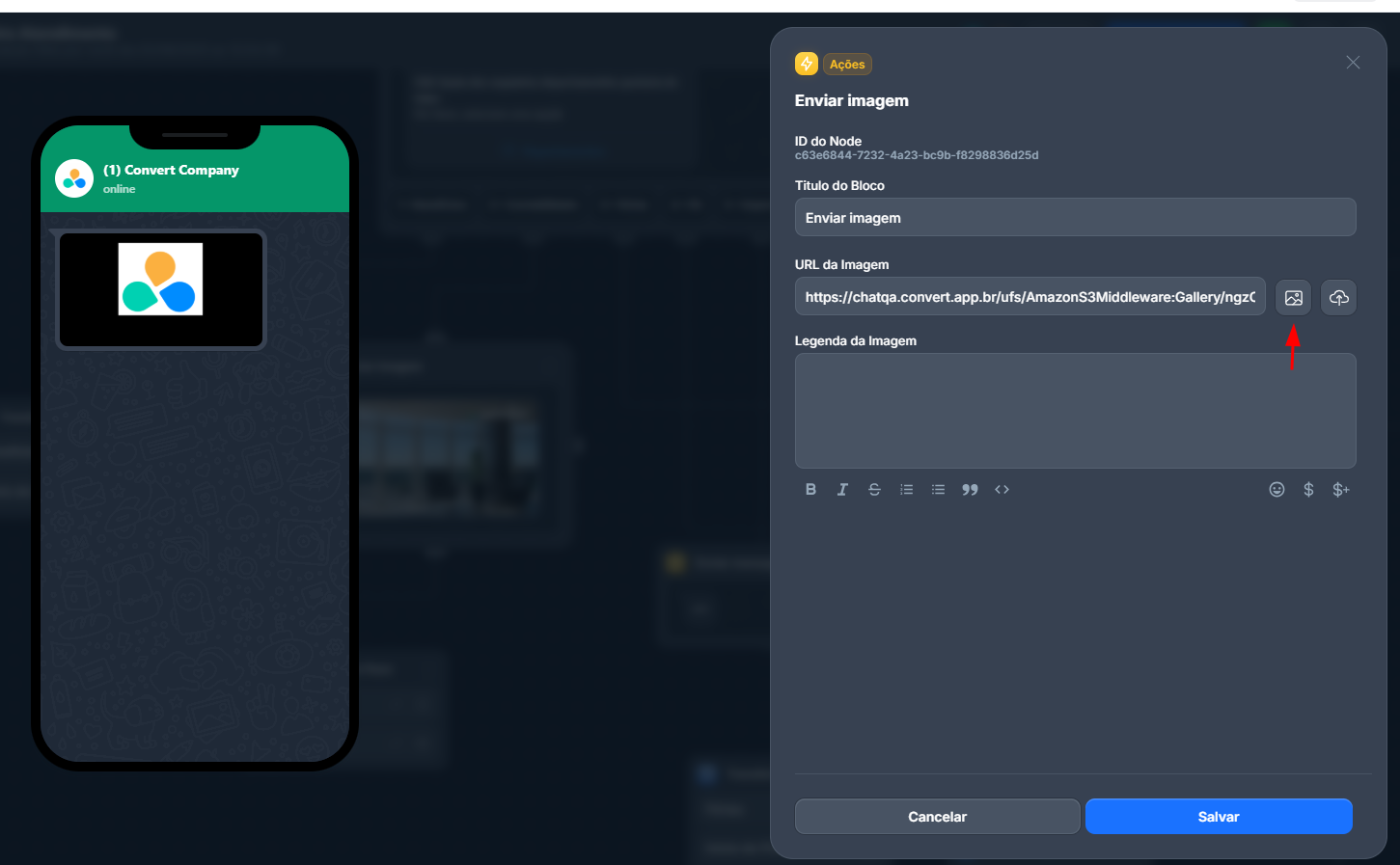1400x865 pixels.
Task: Edit the Titulo do Bloco field
Action: [x=1075, y=218]
